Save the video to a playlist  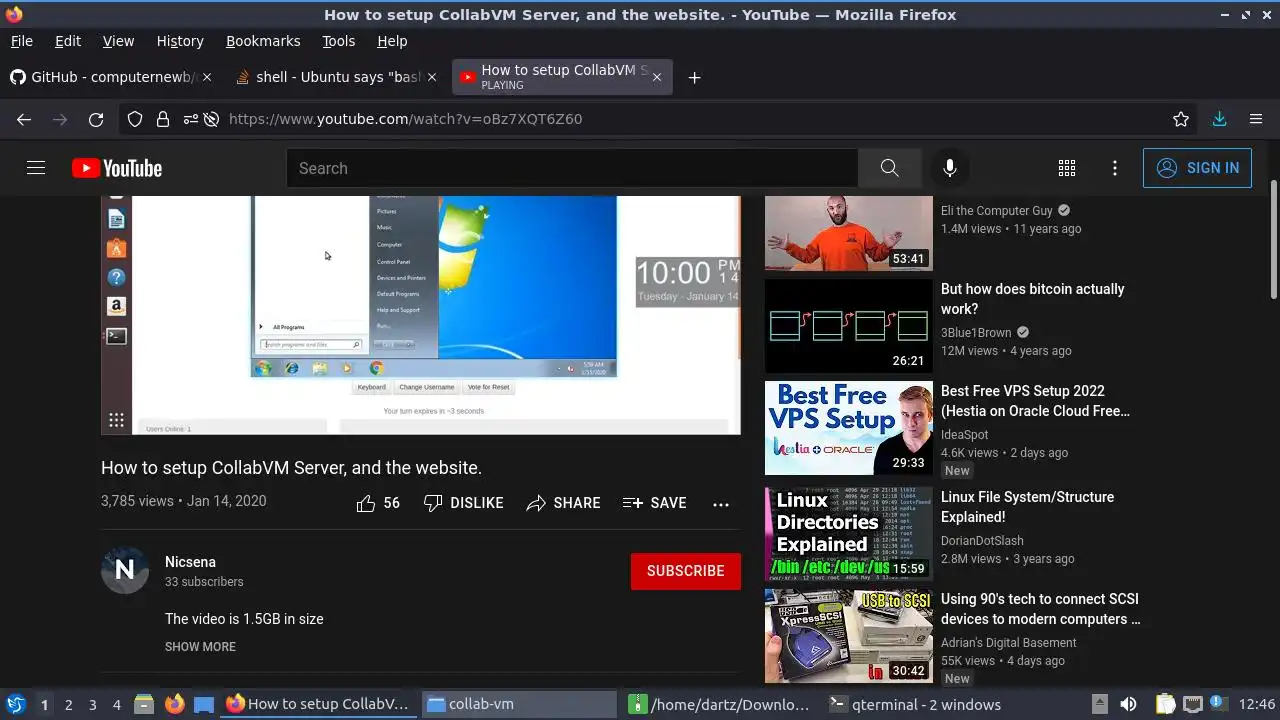click(x=654, y=503)
